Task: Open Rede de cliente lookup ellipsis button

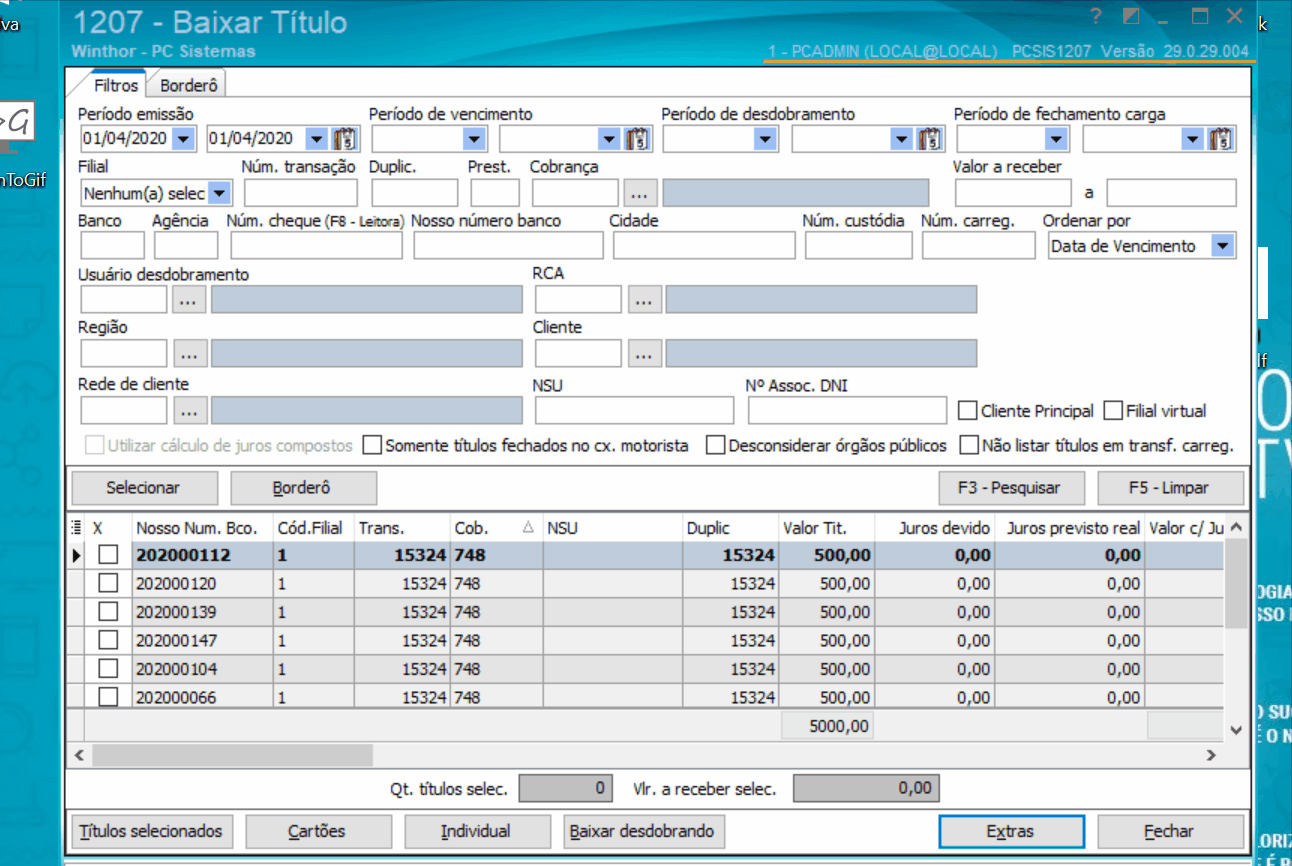Action: pyautogui.click(x=189, y=410)
